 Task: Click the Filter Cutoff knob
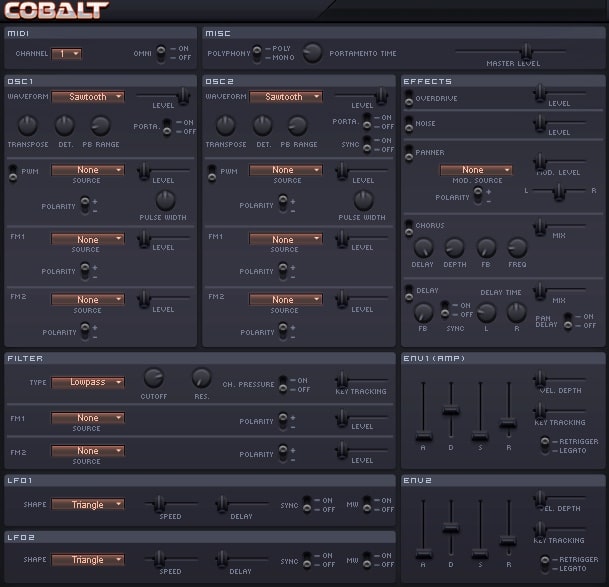click(153, 377)
